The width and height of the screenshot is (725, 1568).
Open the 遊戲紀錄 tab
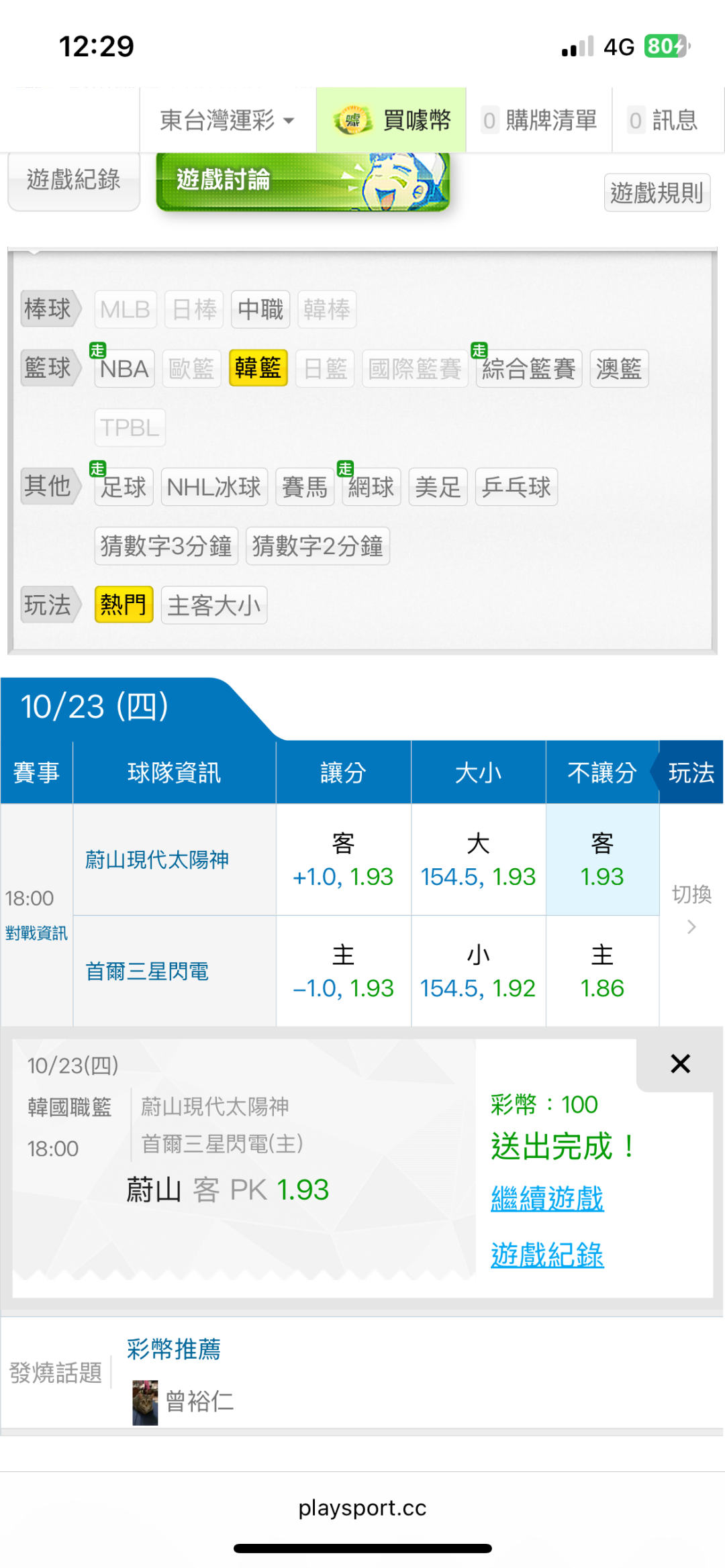74,180
